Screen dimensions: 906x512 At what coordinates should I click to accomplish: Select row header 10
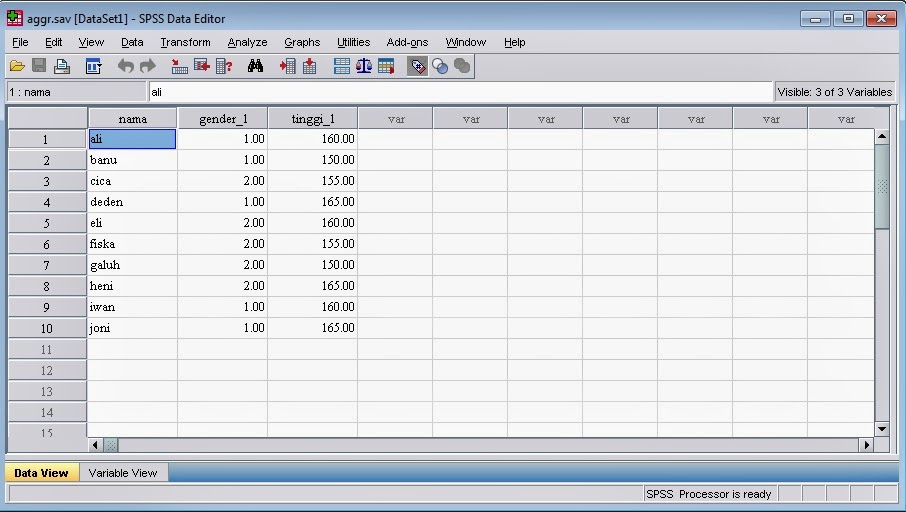tap(47, 328)
